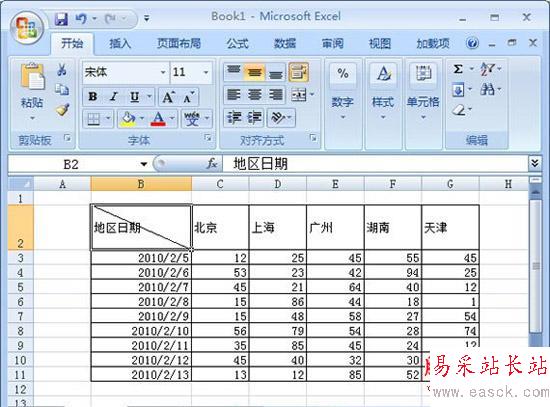
Task: Open the font name dropdown 宋体
Action: click(x=163, y=72)
